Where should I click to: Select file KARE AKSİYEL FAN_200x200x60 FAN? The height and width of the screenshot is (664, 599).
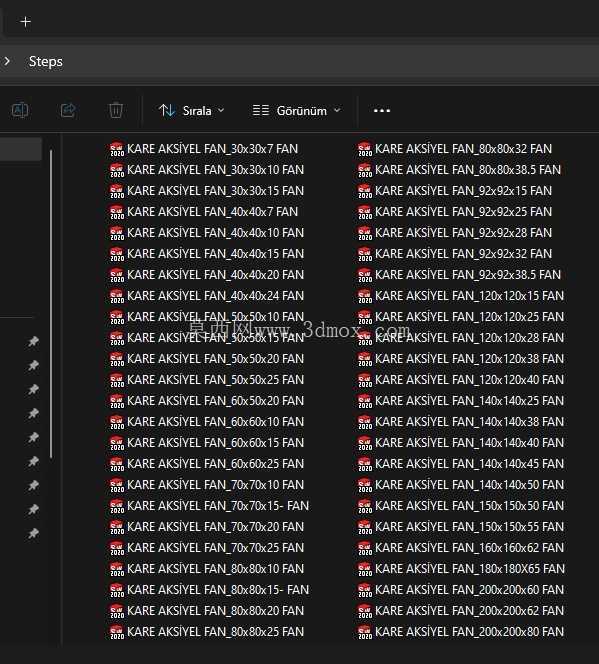tap(461, 590)
